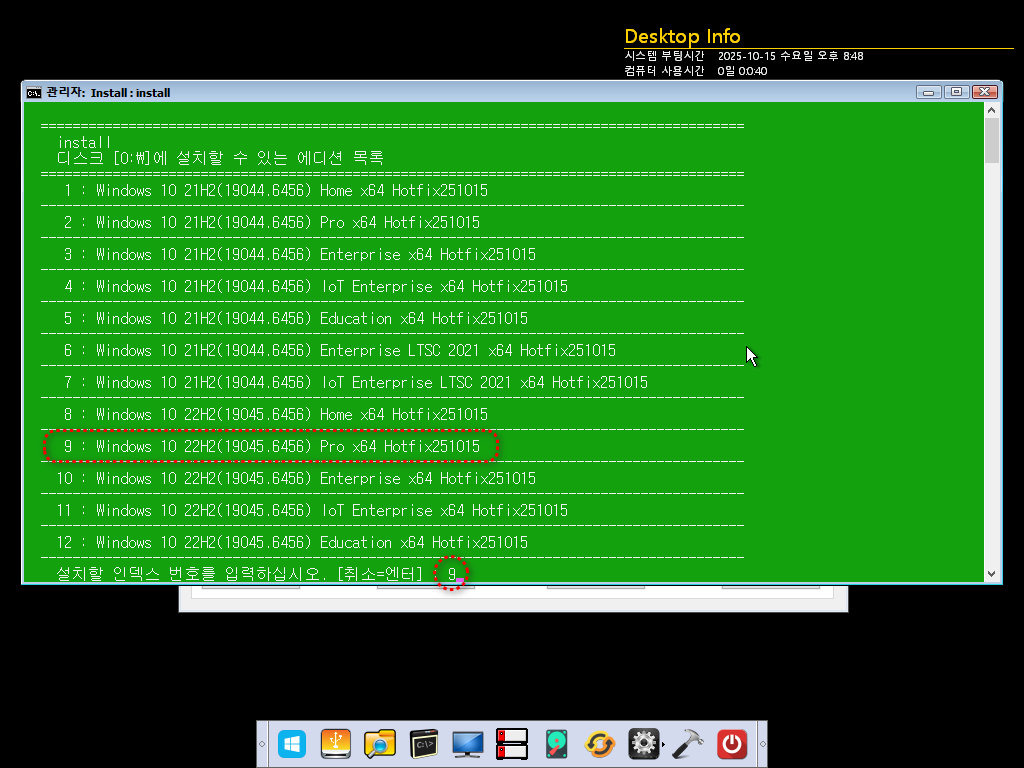Click the dock's left edge diamond handle
This screenshot has width=1024, height=768.
(262, 744)
